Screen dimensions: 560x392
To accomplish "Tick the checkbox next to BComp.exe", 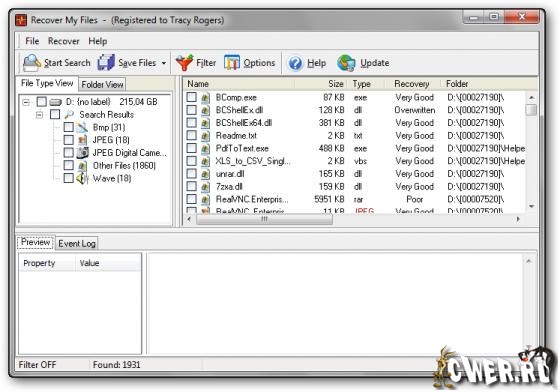I will pyautogui.click(x=192, y=97).
